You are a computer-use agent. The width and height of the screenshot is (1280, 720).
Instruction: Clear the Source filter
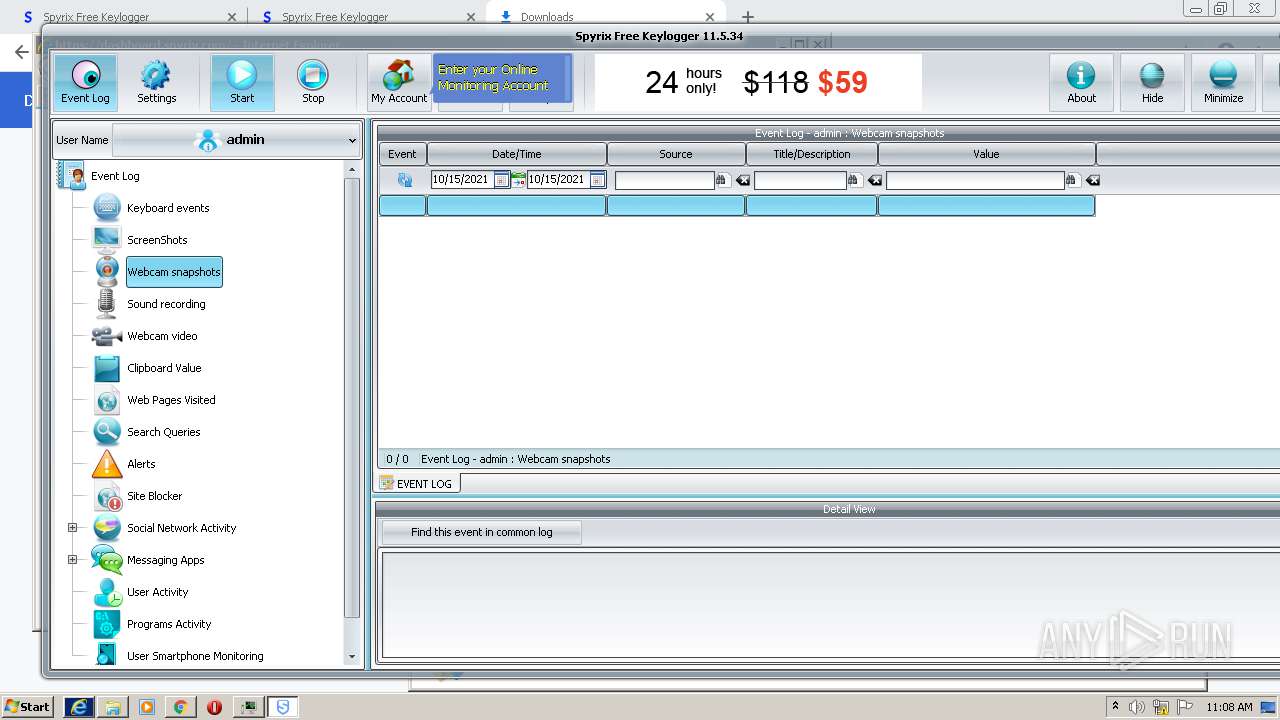(x=743, y=180)
